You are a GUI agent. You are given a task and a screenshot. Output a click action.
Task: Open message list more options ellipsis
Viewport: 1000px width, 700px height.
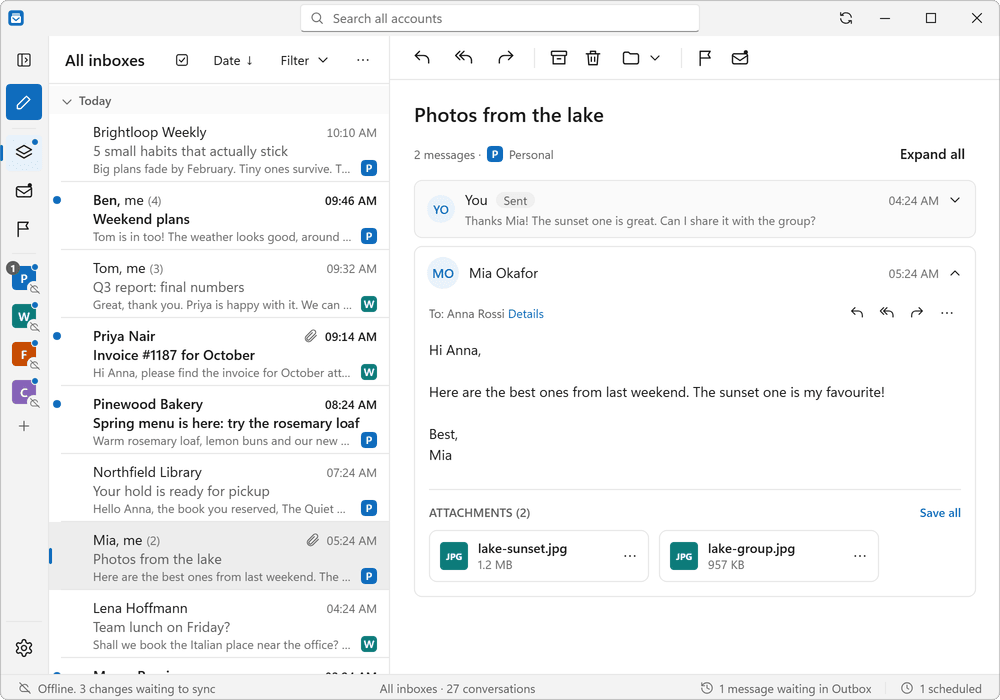pyautogui.click(x=363, y=60)
